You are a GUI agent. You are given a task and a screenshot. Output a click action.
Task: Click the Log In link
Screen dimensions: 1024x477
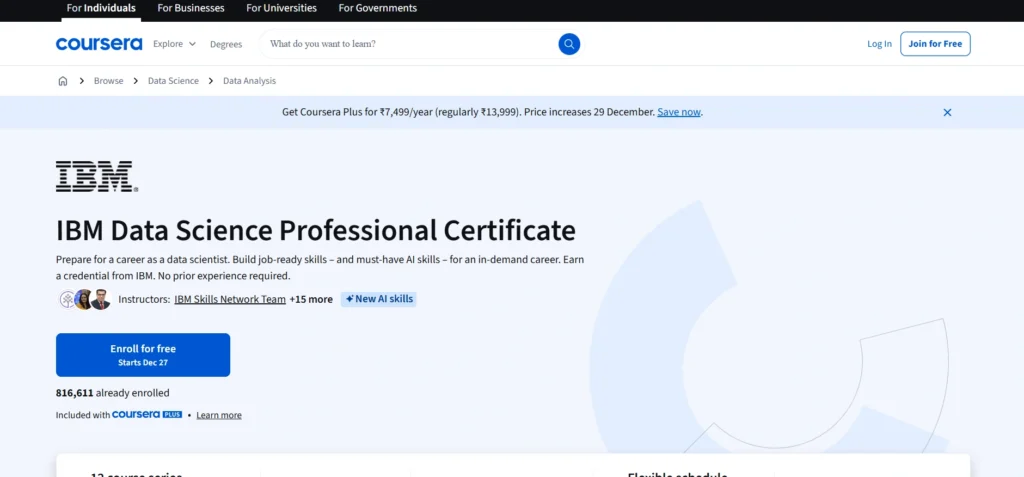(879, 44)
